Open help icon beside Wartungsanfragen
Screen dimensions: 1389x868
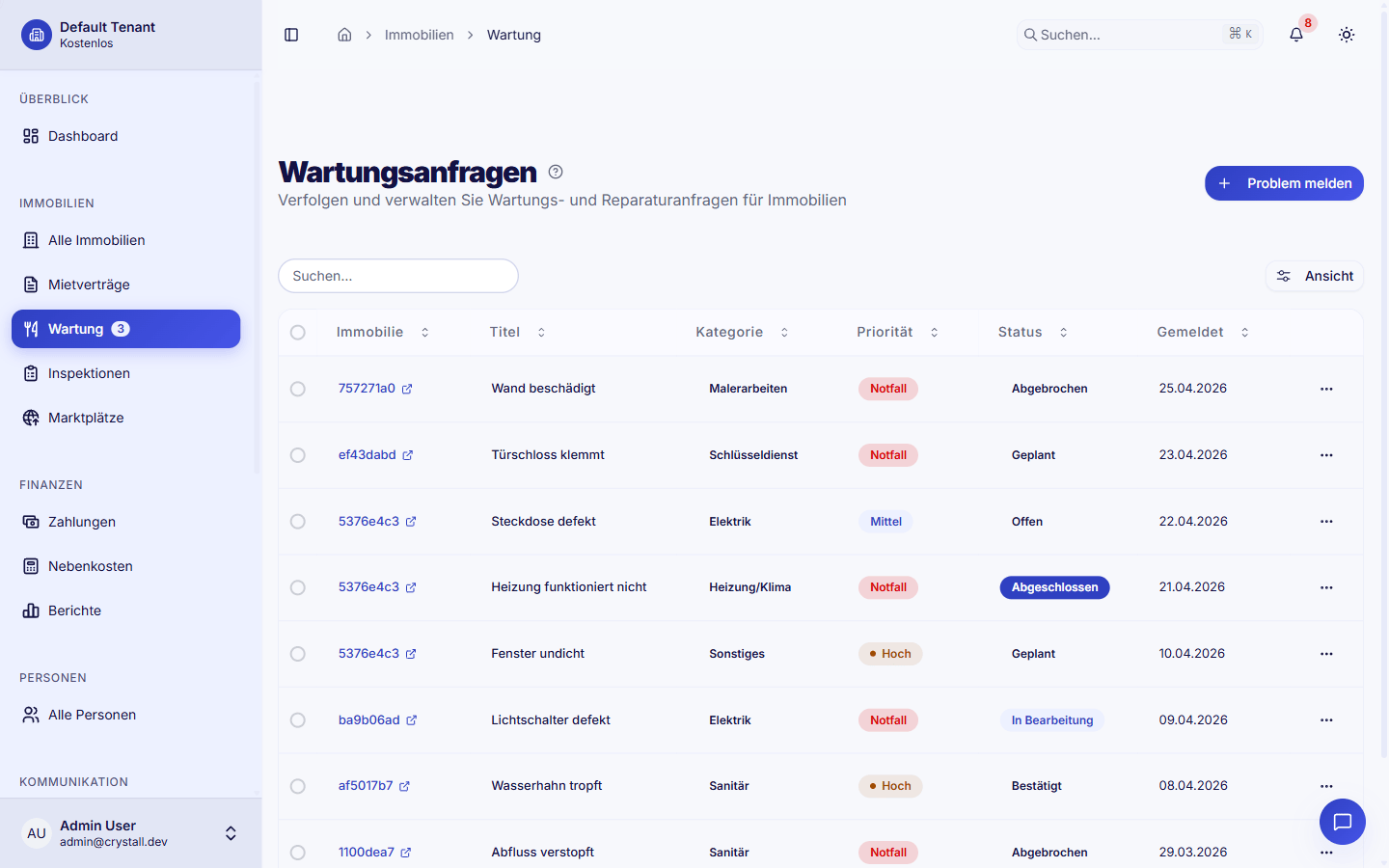(556, 172)
